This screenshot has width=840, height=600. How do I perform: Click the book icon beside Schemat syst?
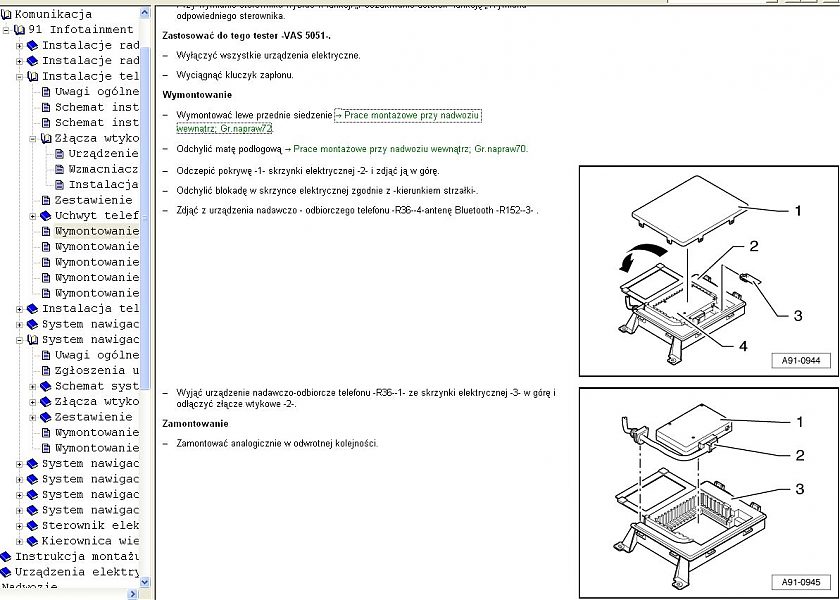46,386
